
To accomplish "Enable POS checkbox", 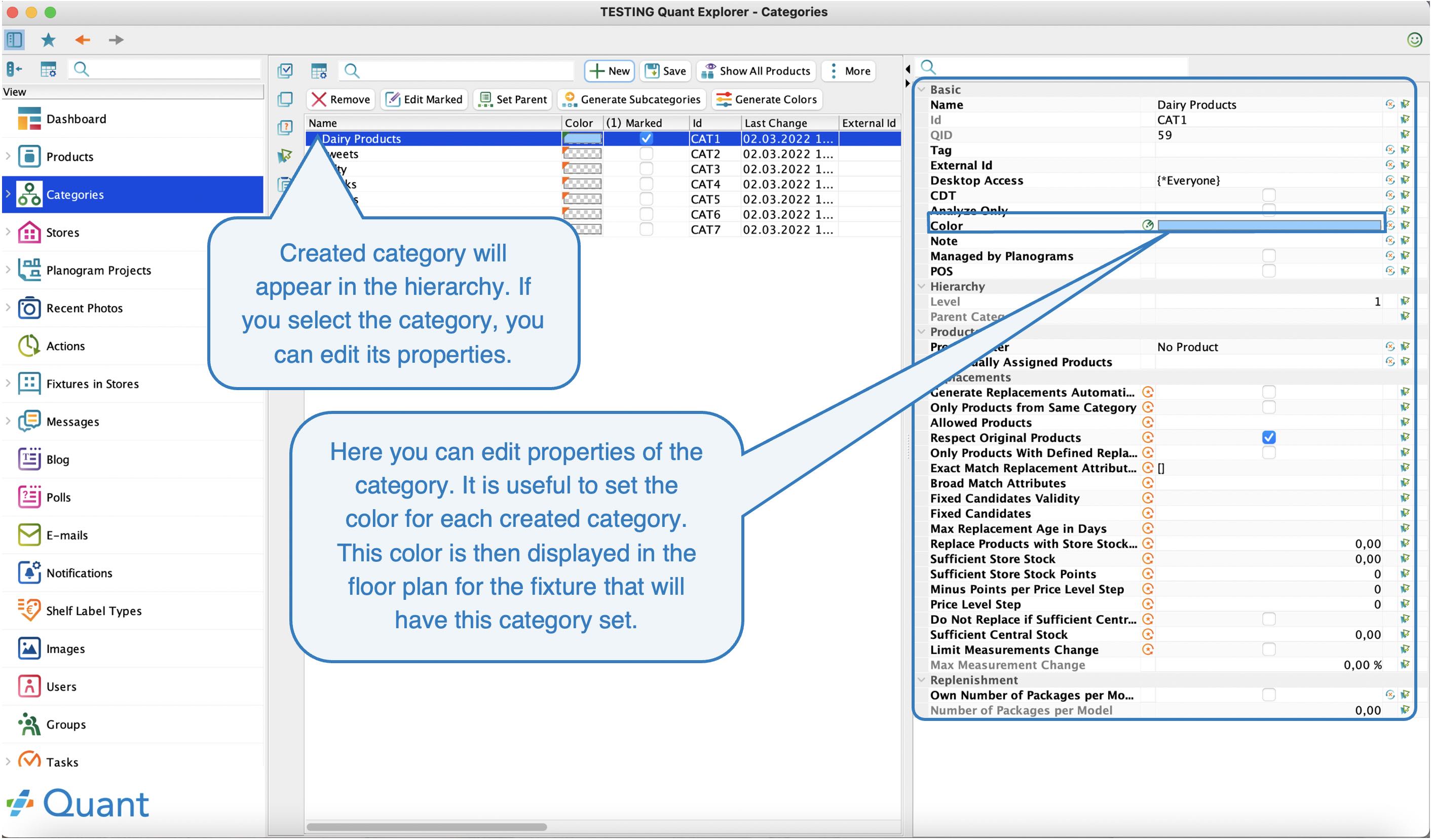I will pyautogui.click(x=1268, y=271).
